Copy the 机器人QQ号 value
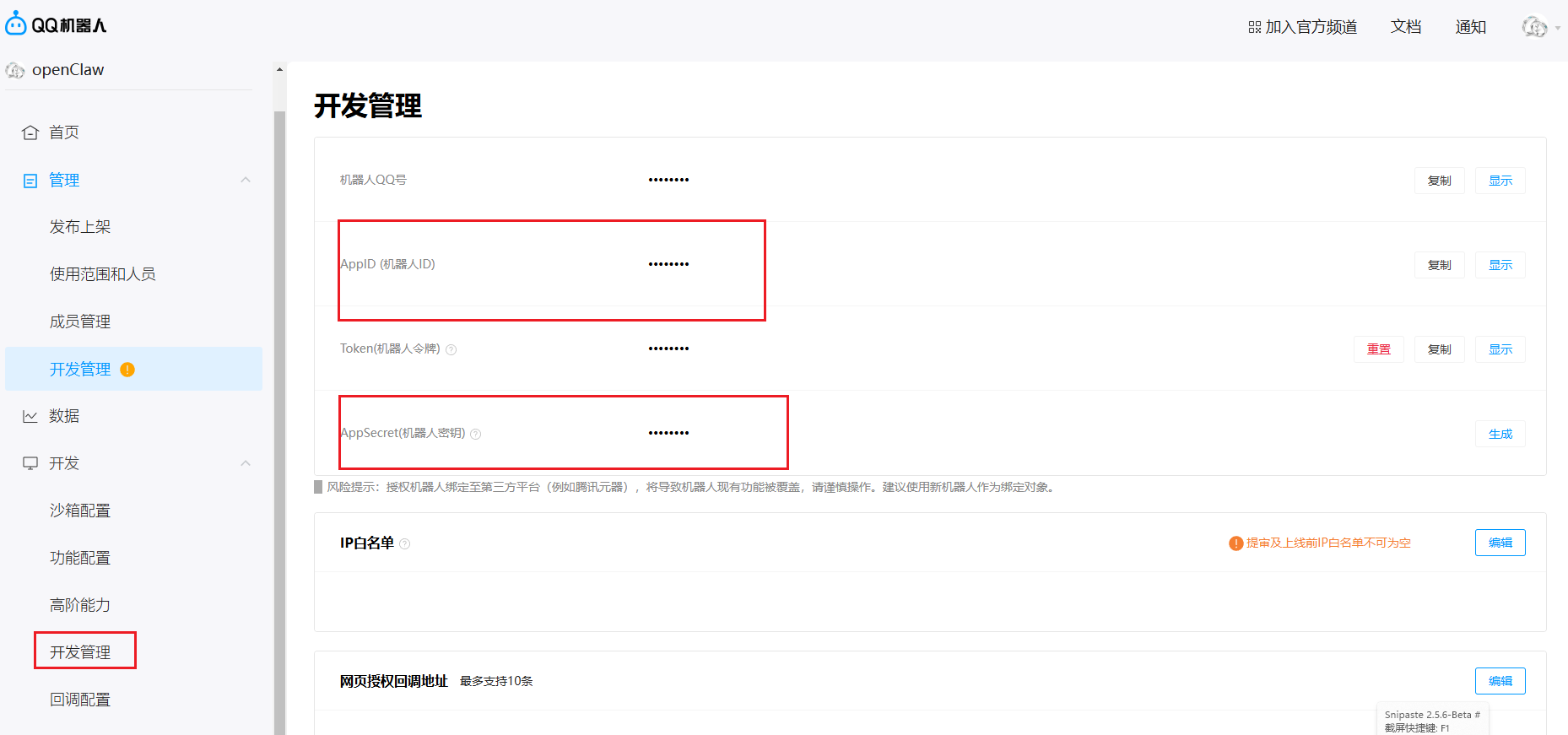This screenshot has width=1568, height=735. click(x=1439, y=181)
